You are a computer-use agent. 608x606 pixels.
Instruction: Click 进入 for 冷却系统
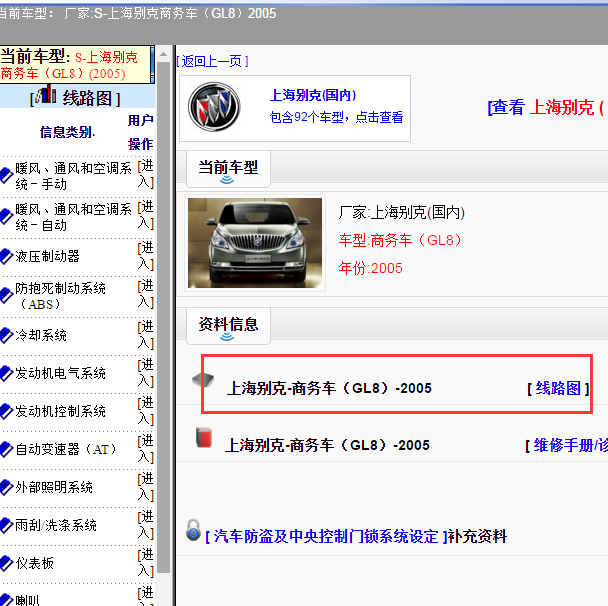coord(145,335)
